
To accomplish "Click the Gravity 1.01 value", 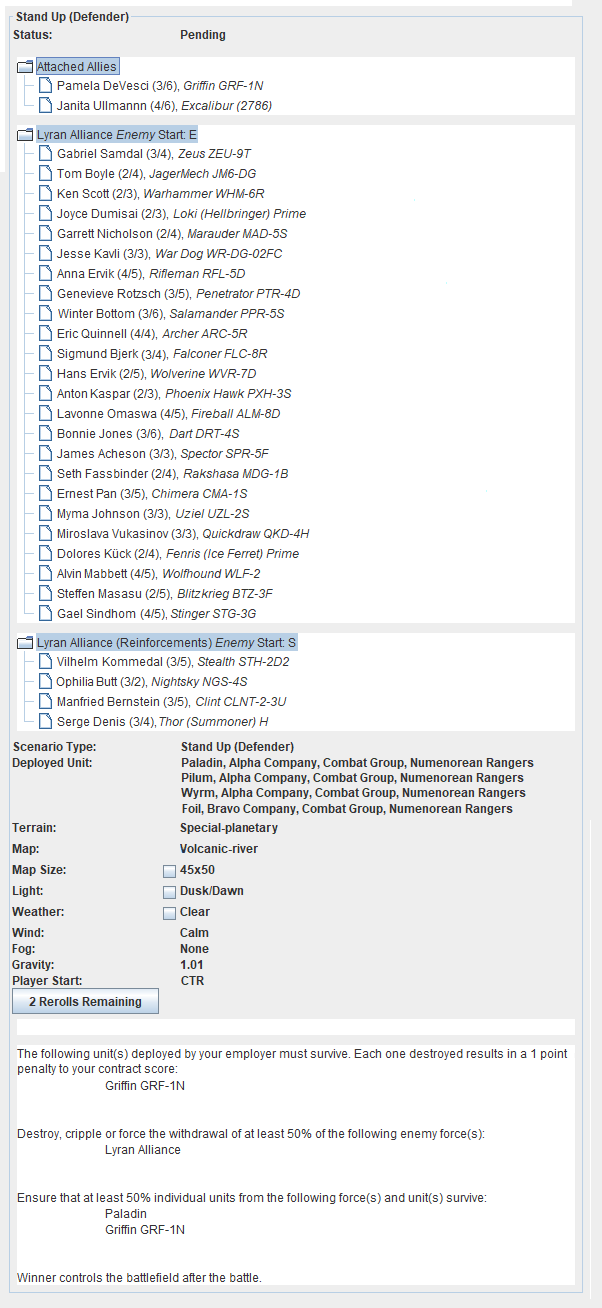I will (192, 965).
